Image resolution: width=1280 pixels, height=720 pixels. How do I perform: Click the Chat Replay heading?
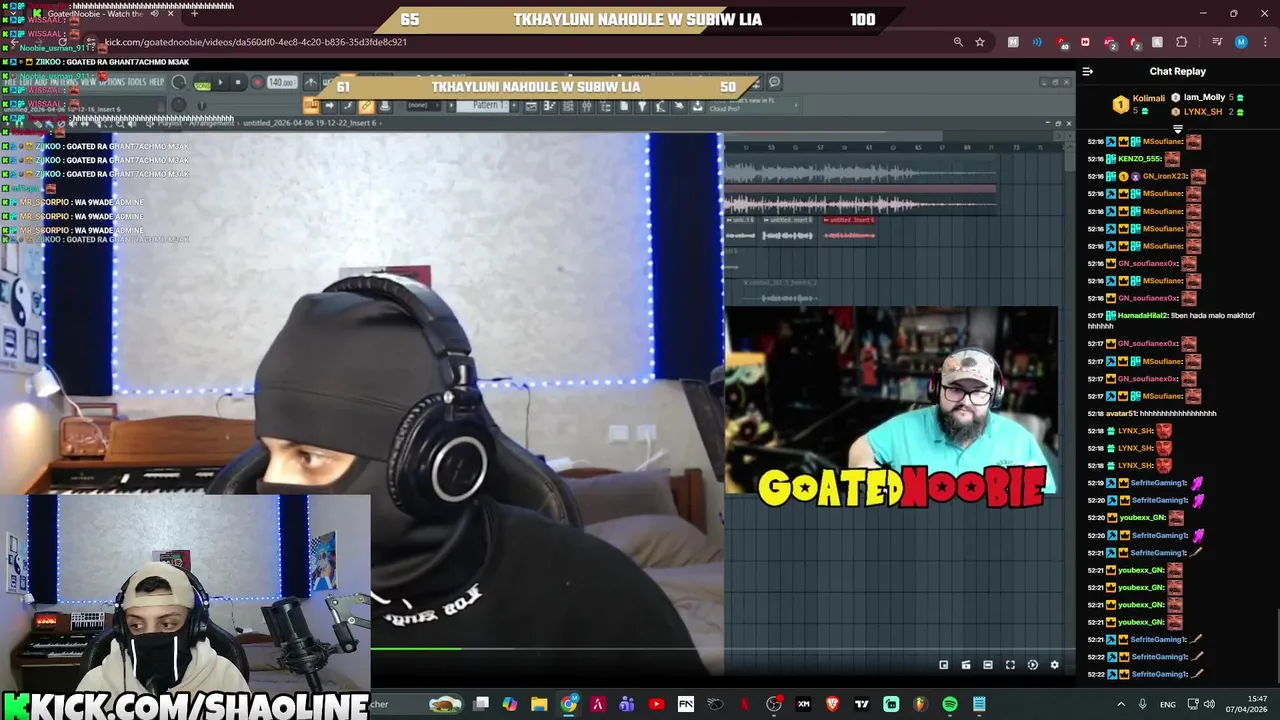tap(1177, 71)
